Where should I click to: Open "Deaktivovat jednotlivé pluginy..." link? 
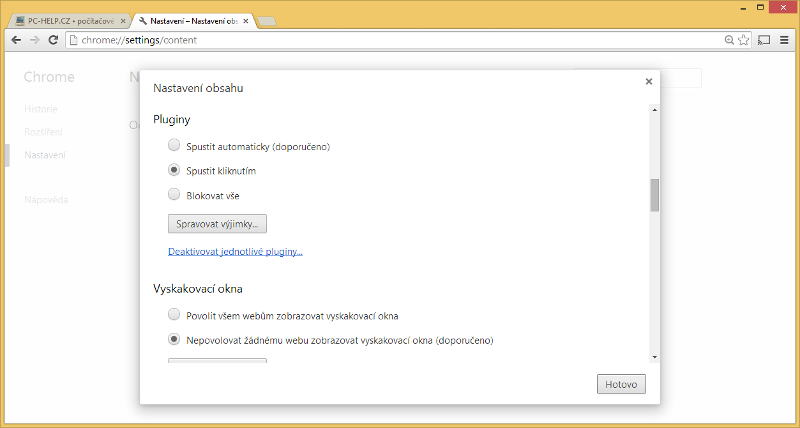tap(235, 251)
